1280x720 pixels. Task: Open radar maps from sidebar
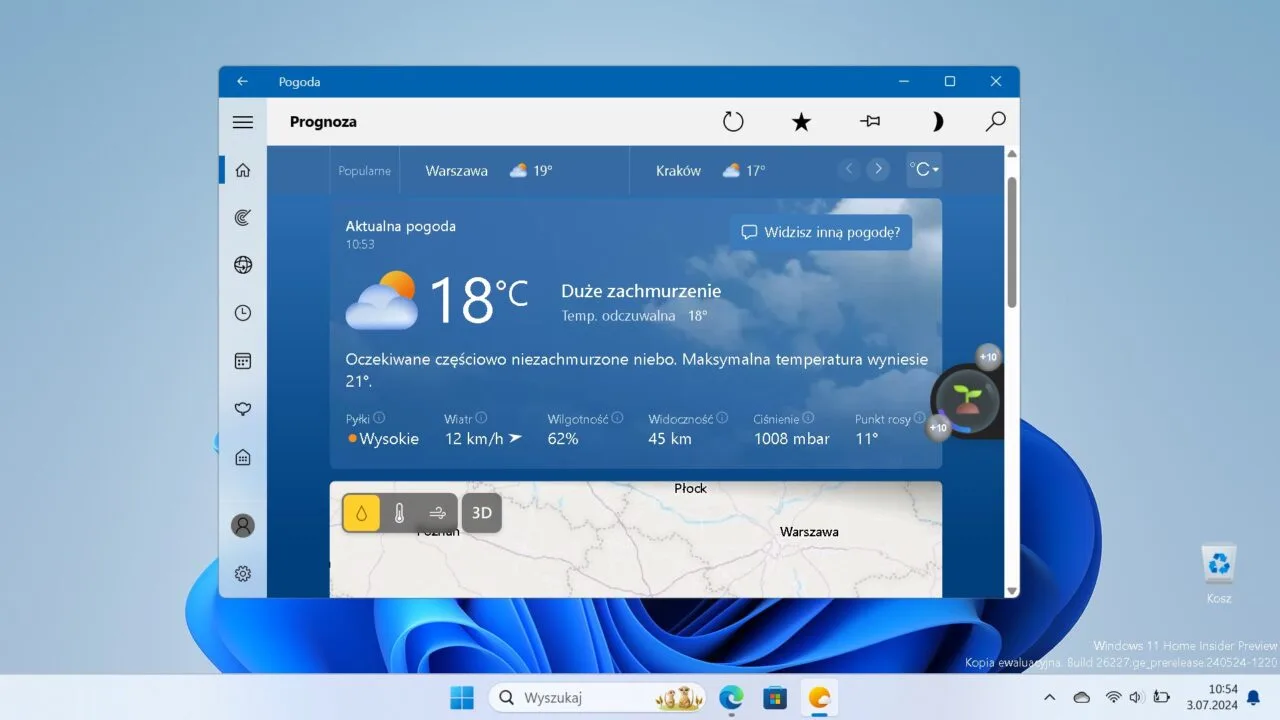pos(242,217)
